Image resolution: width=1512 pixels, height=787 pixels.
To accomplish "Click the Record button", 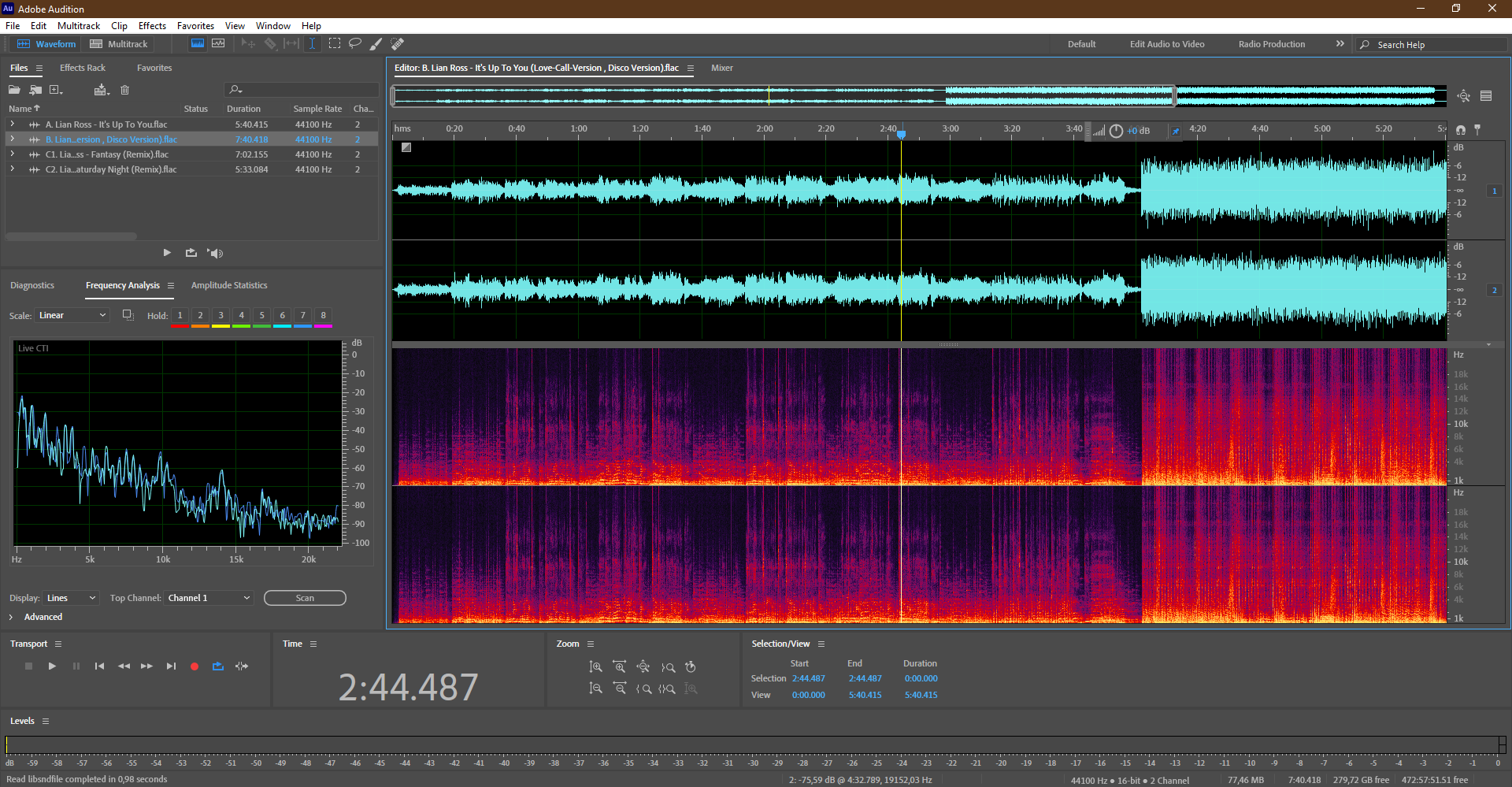I will click(x=195, y=666).
